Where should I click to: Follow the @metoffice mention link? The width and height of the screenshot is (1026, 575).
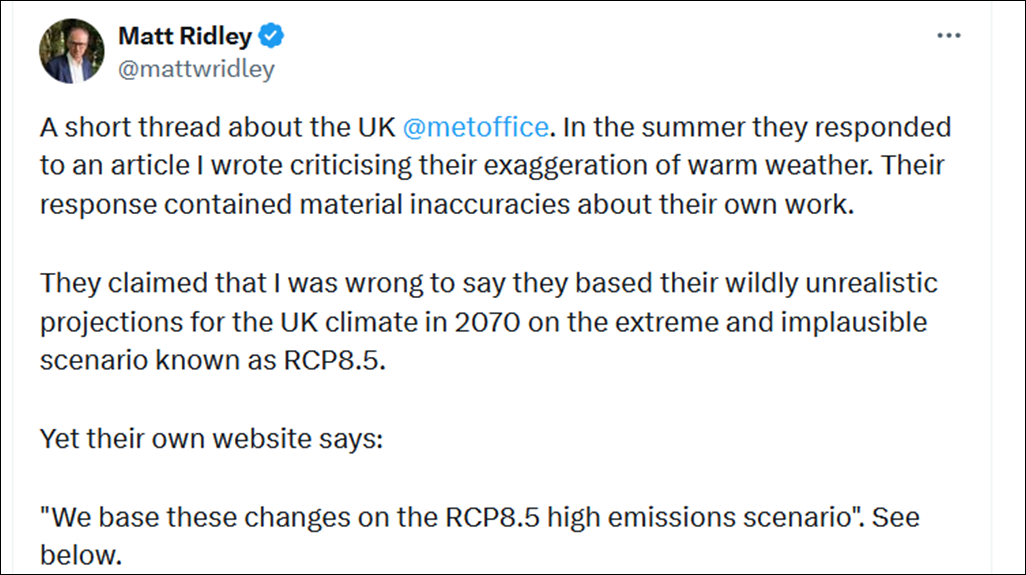coord(475,127)
